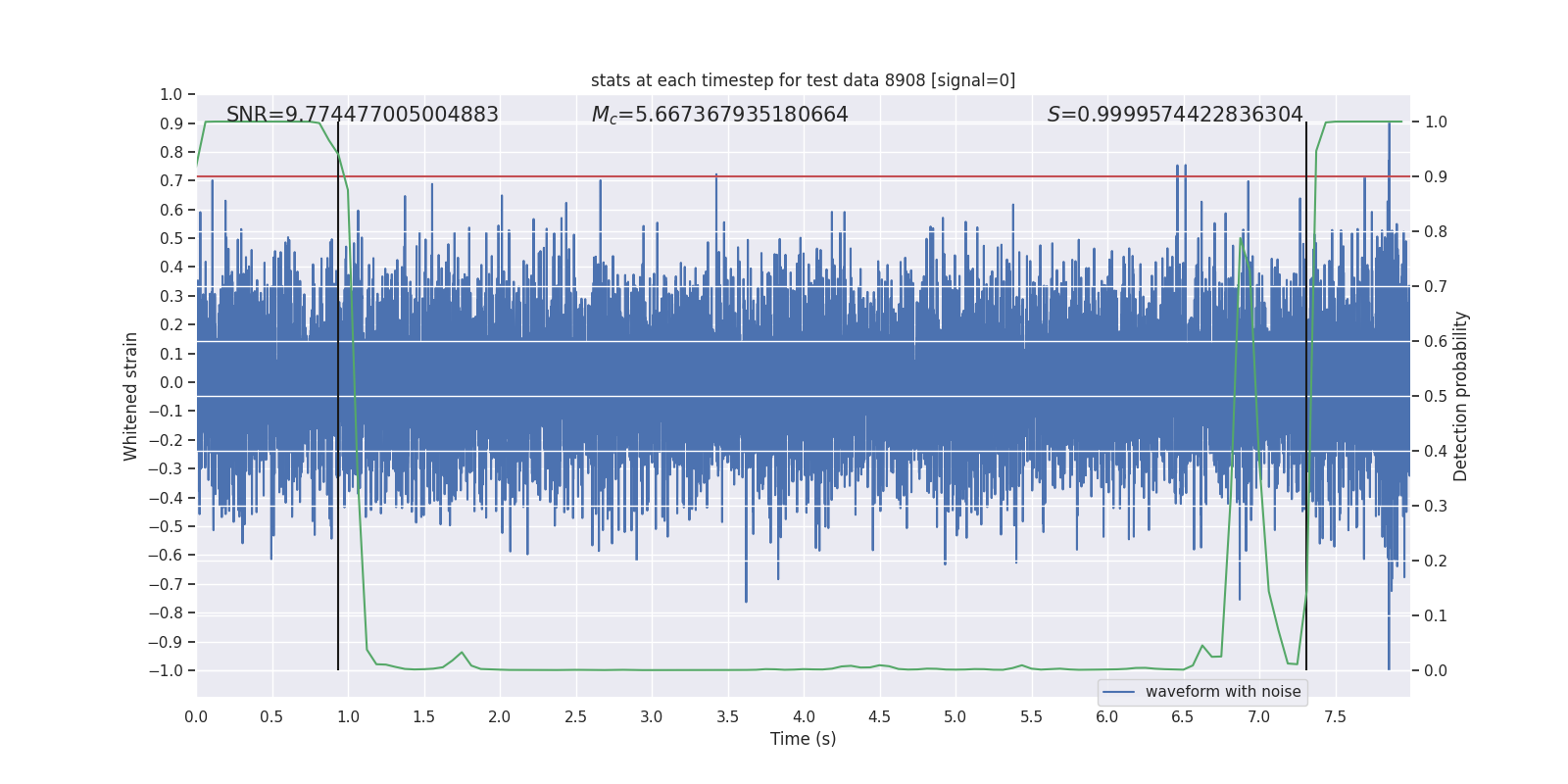Click the small green bump near 1.75 seconds
The height and width of the screenshot is (784, 1568).
[462, 653]
